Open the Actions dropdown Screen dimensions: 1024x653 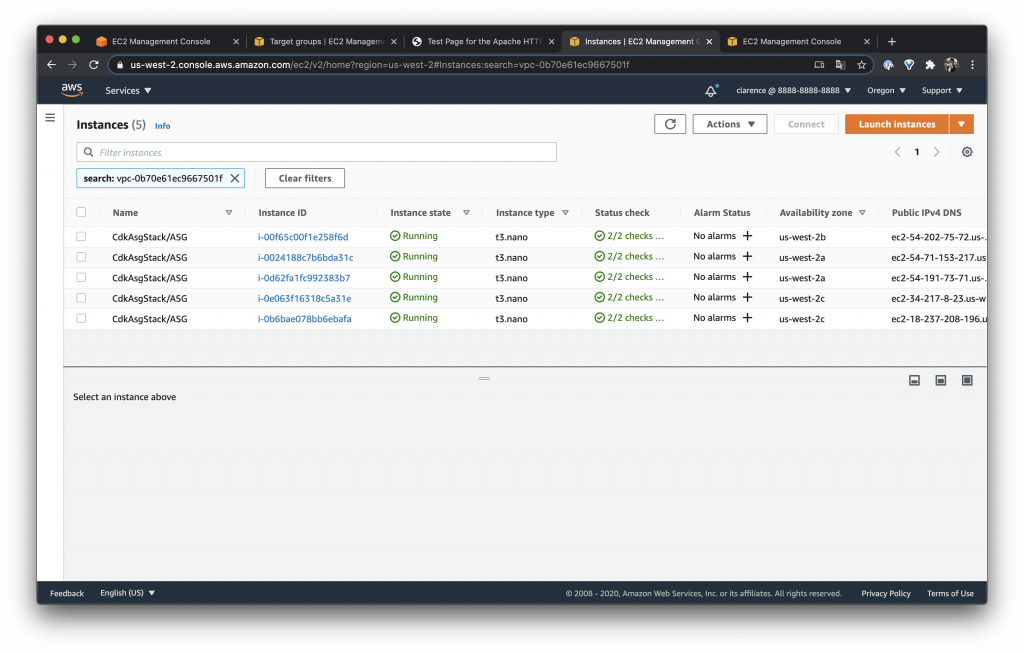729,124
